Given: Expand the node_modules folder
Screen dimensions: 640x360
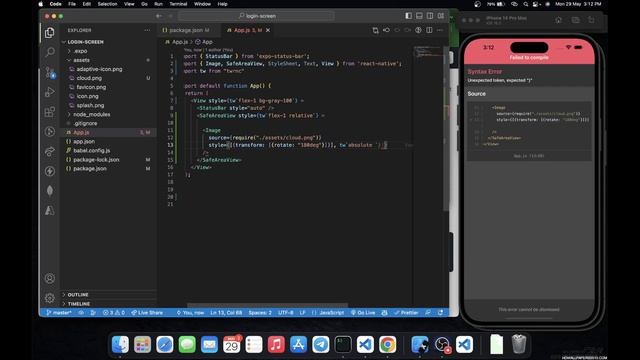Looking at the screenshot, I should [x=108, y=114].
